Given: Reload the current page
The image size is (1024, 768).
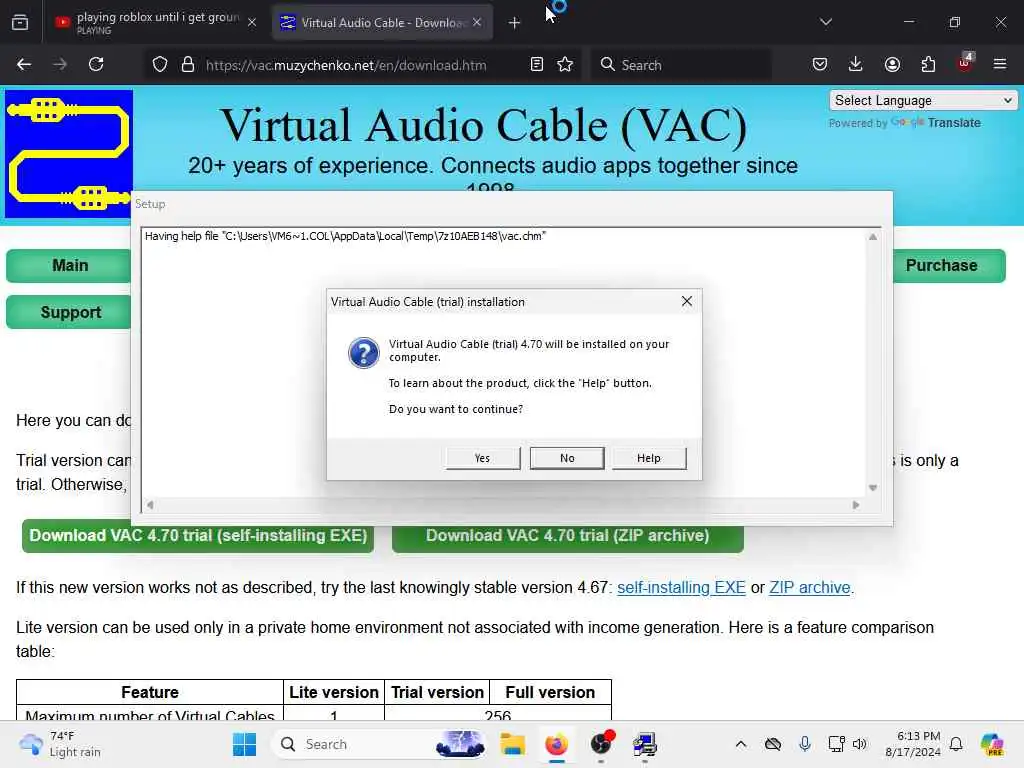Looking at the screenshot, I should coord(96,65).
